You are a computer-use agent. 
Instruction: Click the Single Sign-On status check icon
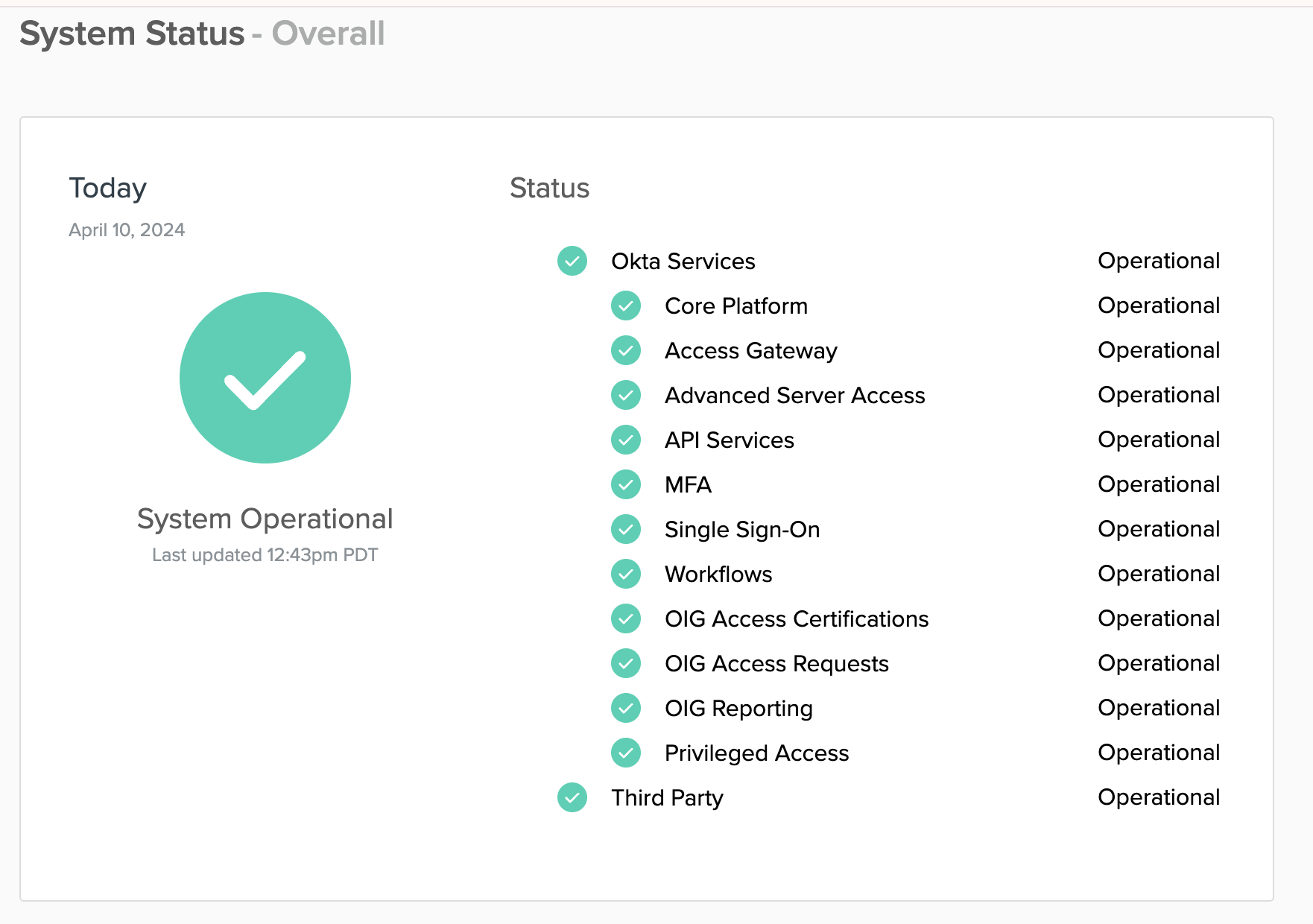pyautogui.click(x=626, y=529)
